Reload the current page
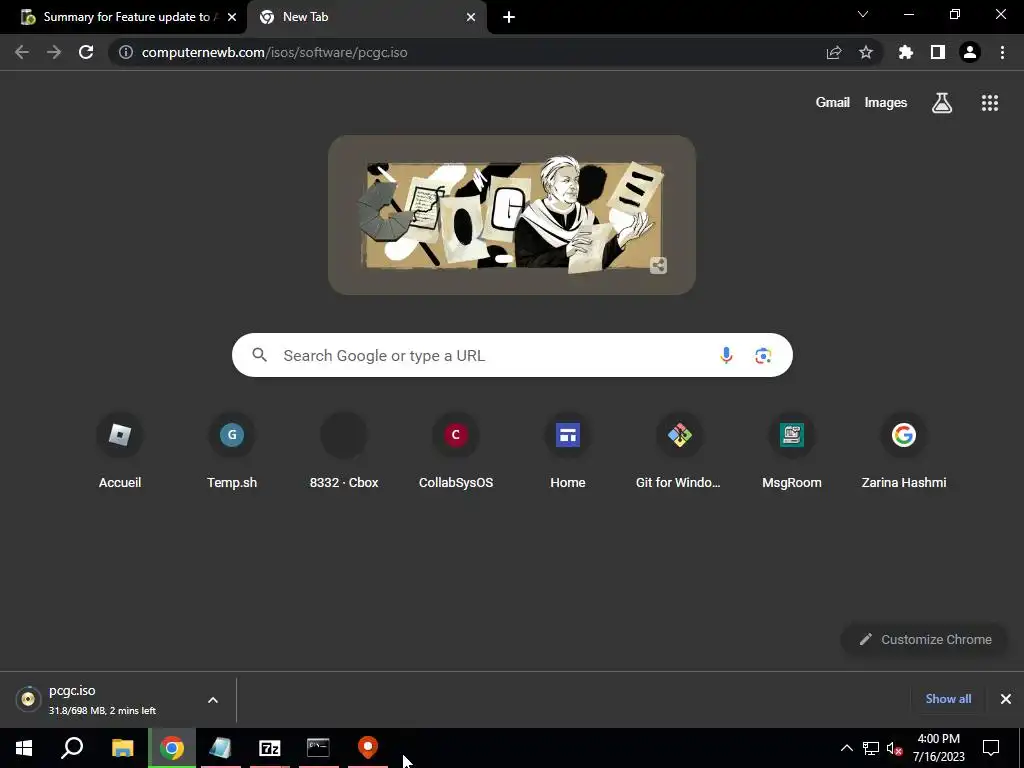The width and height of the screenshot is (1024, 768). pyautogui.click(x=86, y=52)
